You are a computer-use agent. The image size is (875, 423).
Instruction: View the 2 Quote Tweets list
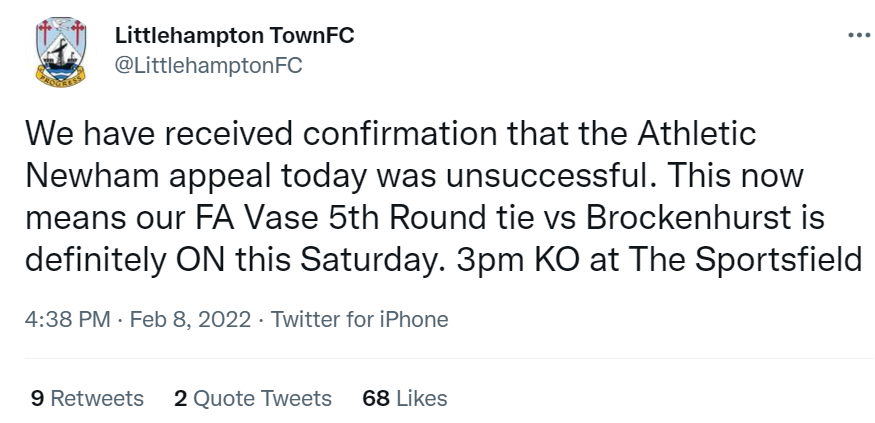(253, 398)
